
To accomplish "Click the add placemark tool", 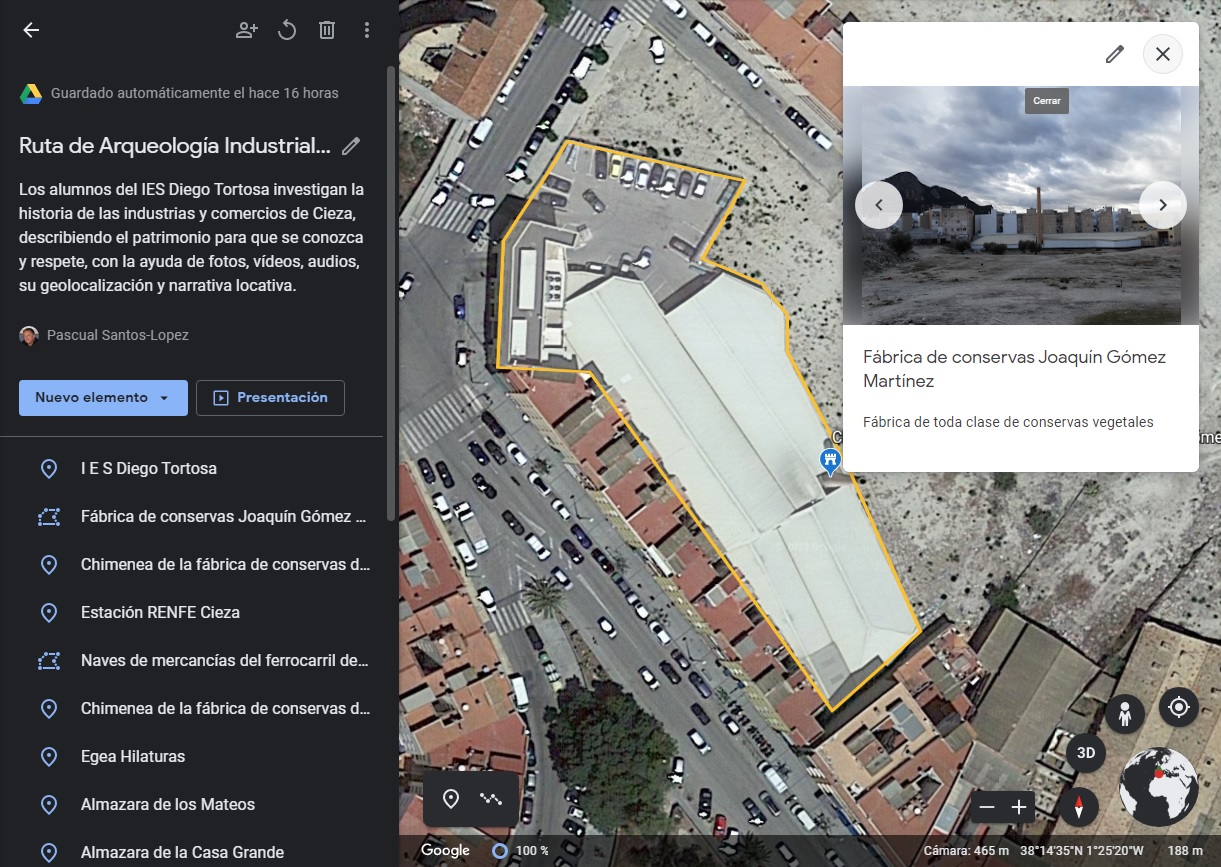I will point(451,798).
